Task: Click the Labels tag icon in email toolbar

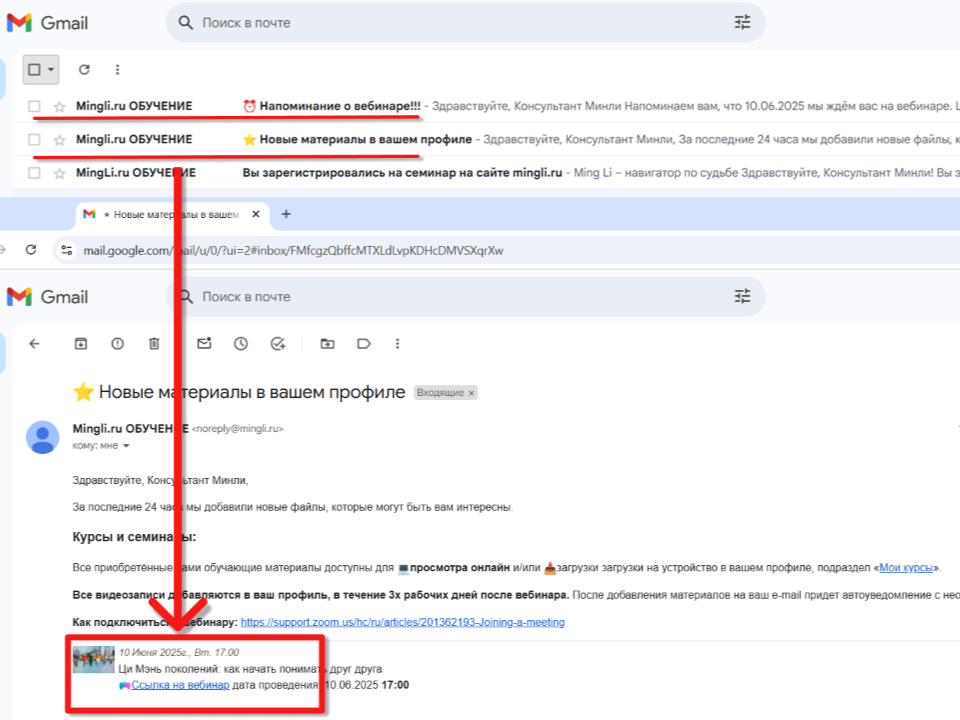Action: coord(363,344)
